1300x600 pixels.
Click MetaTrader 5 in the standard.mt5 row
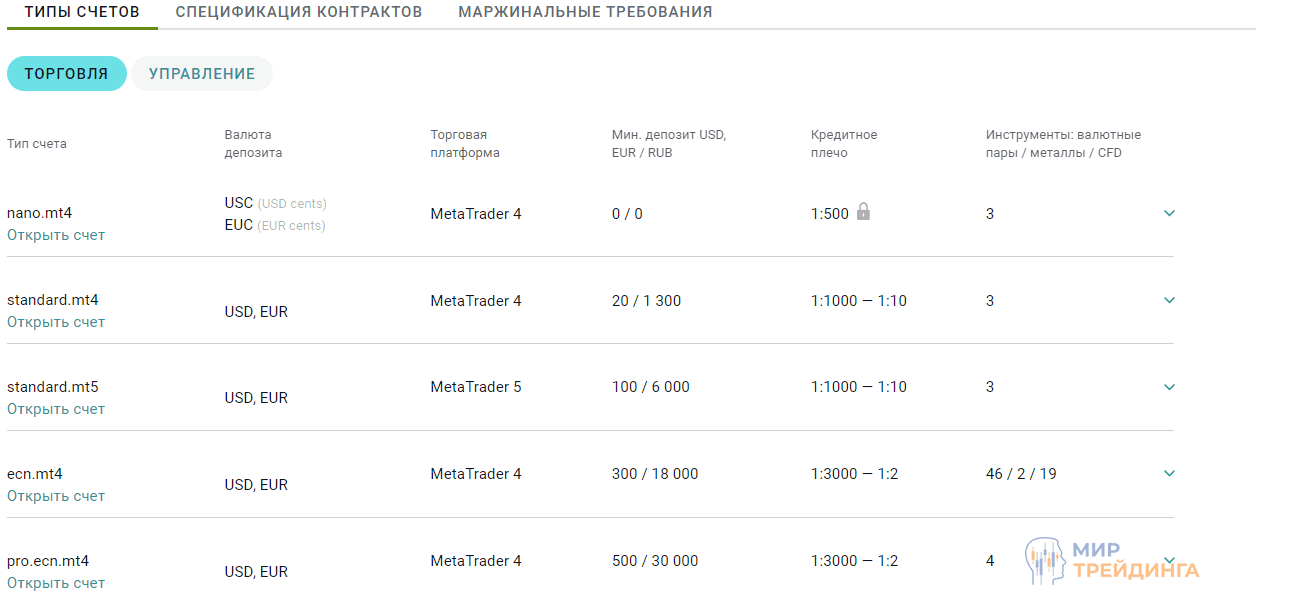[475, 387]
